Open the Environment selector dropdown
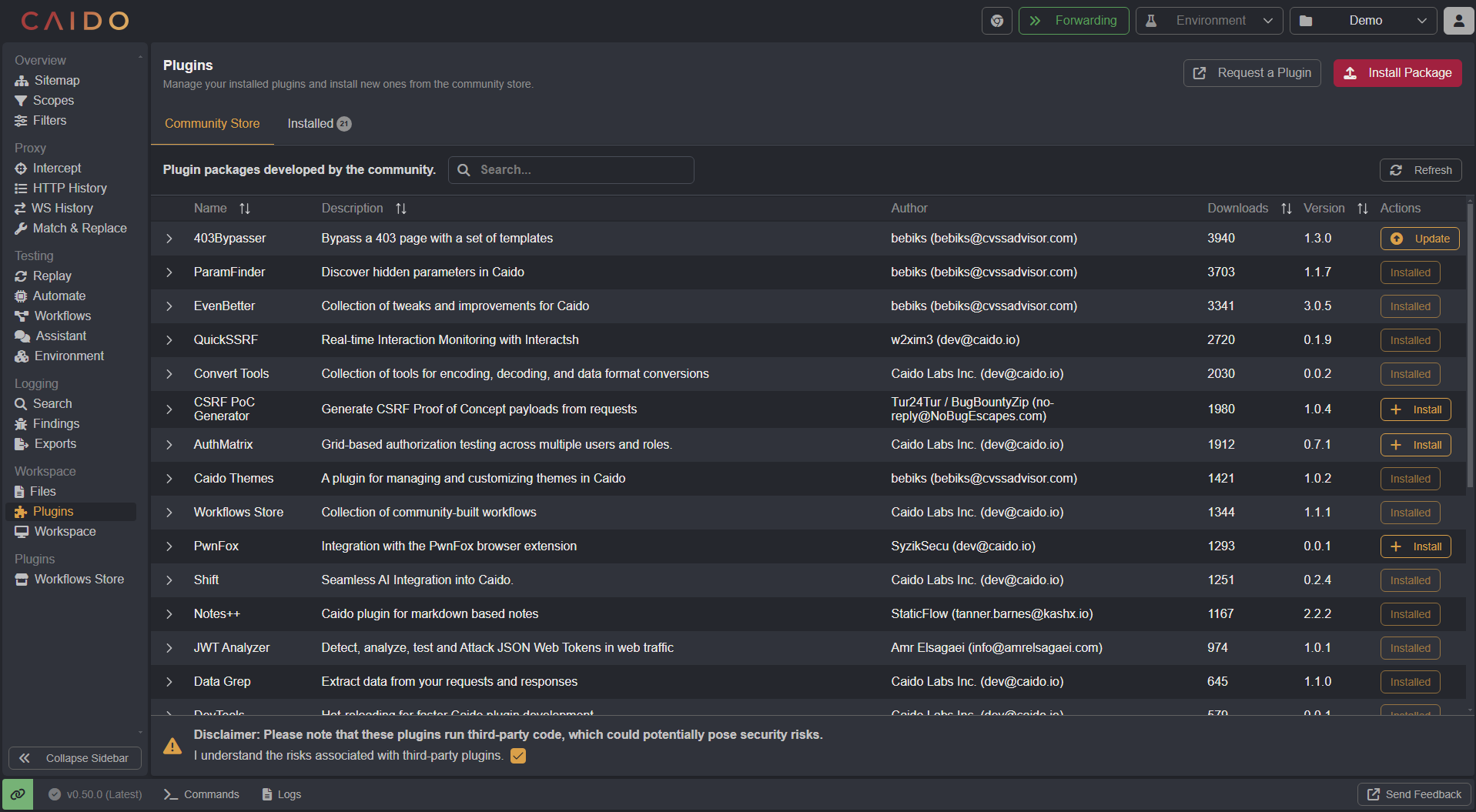Screen dimensions: 1476x812 pos(1209,21)
